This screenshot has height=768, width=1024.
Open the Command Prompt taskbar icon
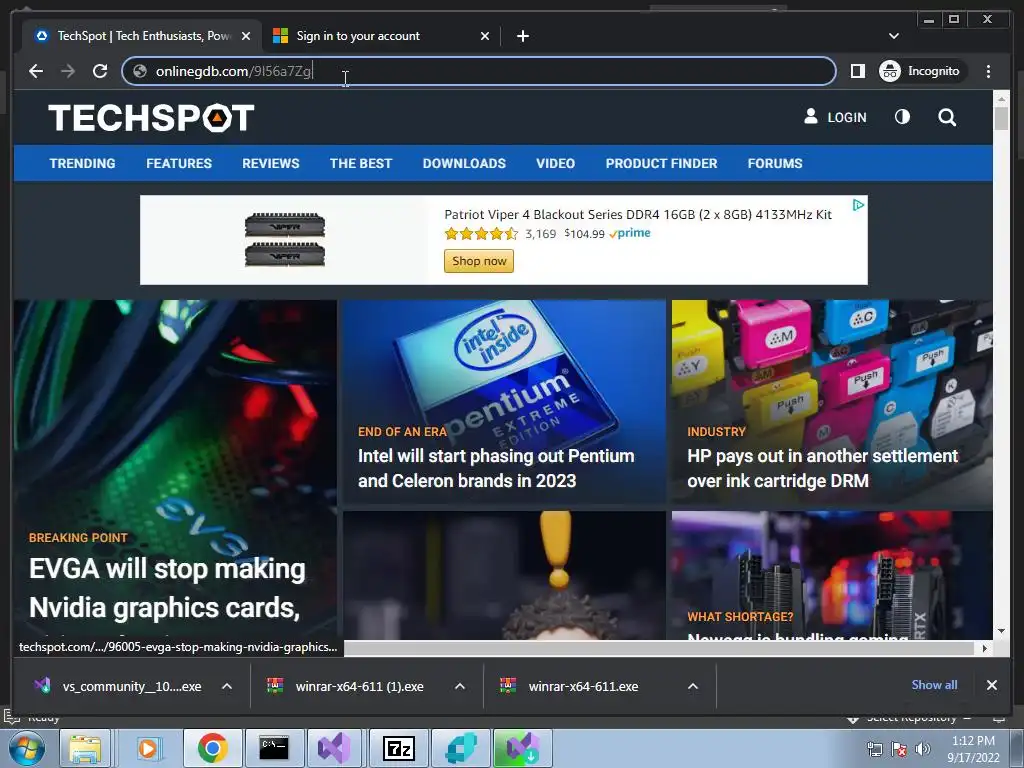[x=274, y=748]
